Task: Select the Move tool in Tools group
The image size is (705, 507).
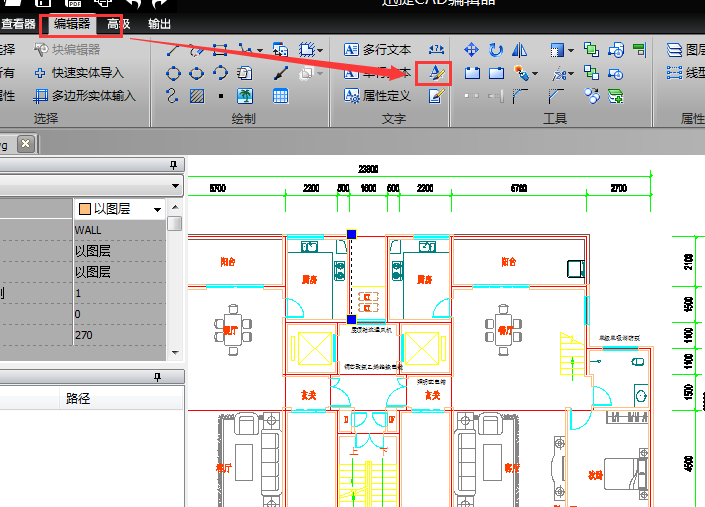Action: [471, 49]
